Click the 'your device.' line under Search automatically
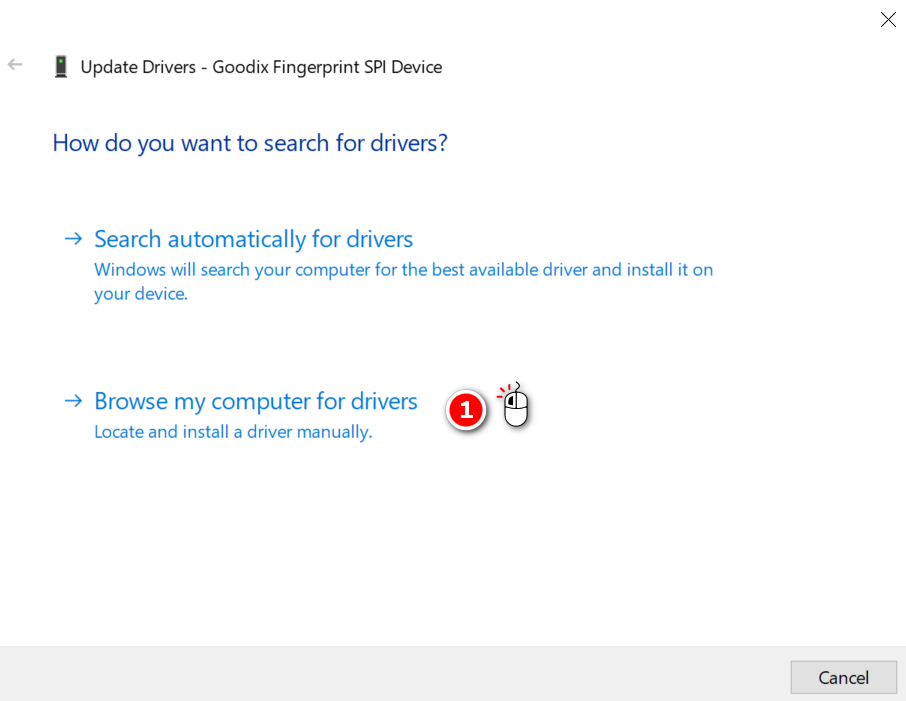This screenshot has width=906, height=701. [140, 294]
